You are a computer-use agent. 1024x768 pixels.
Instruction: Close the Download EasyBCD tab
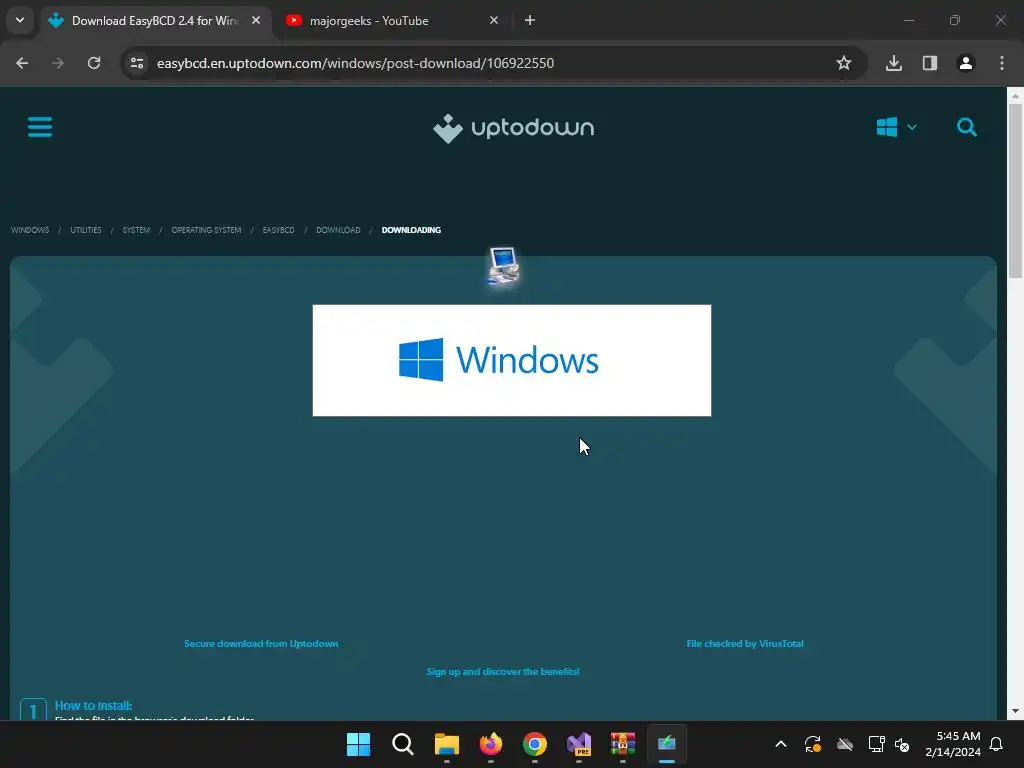coord(256,20)
